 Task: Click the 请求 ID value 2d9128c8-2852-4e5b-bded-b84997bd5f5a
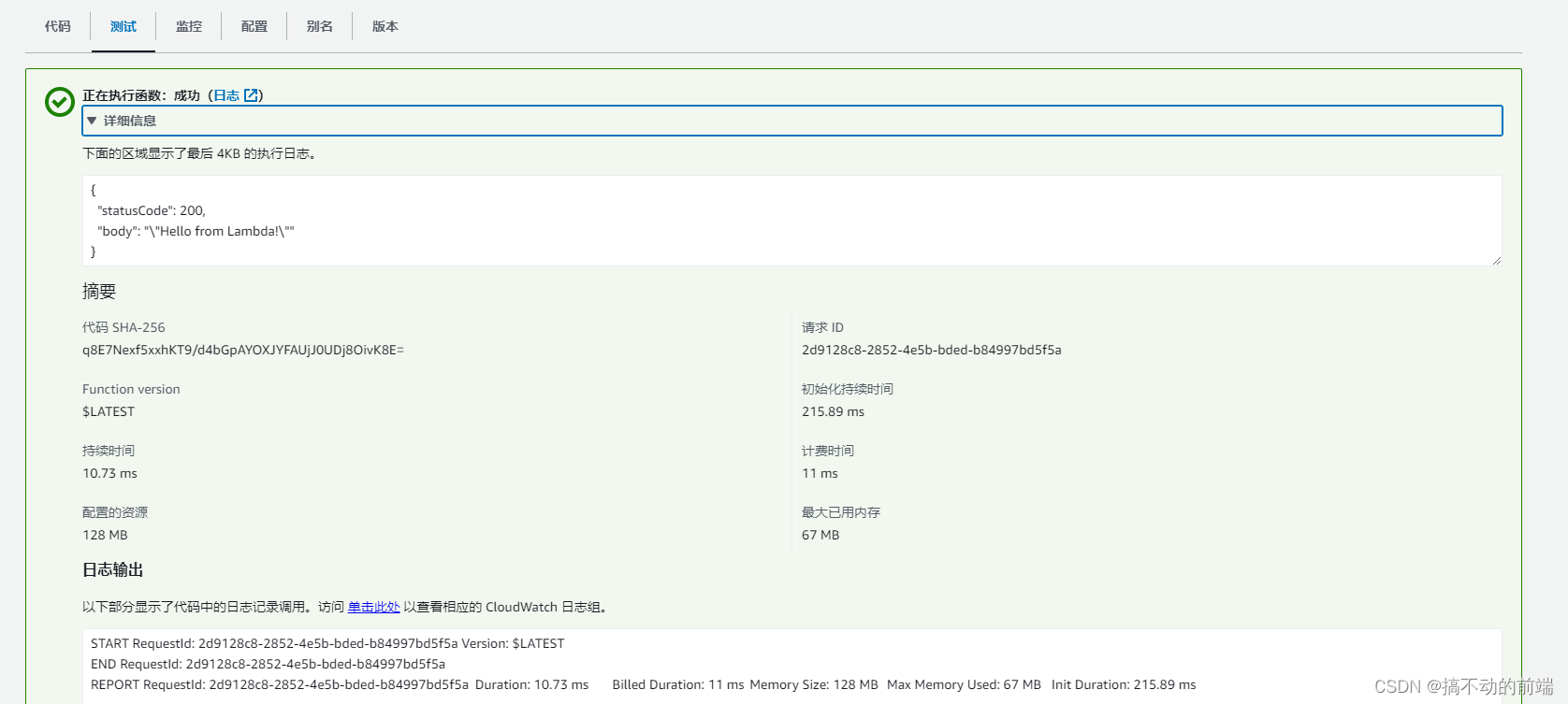pos(932,350)
